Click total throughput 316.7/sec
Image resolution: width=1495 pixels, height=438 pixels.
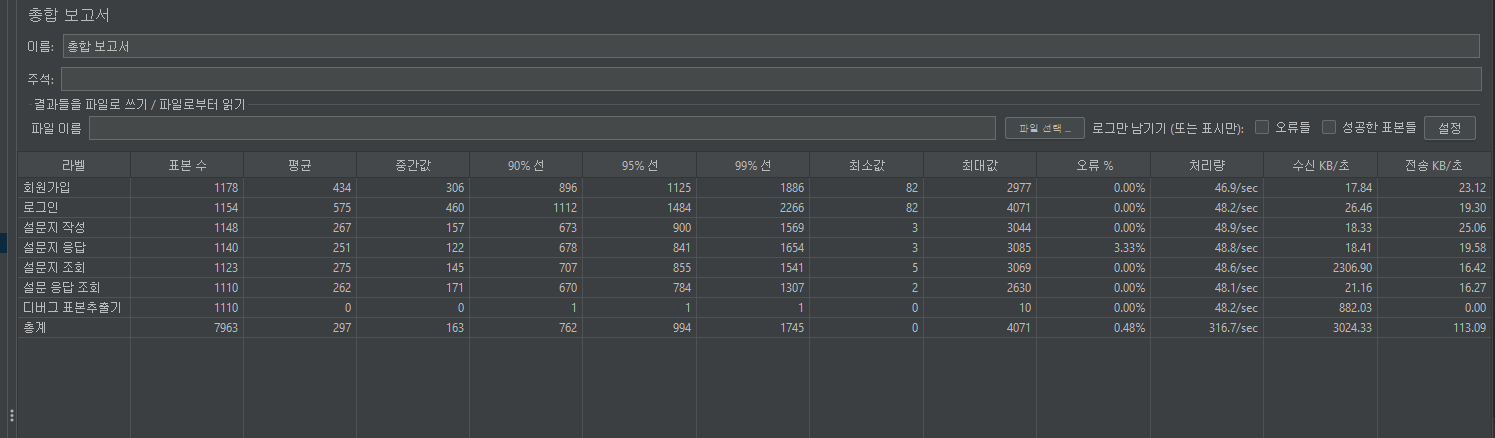pyautogui.click(x=1232, y=327)
